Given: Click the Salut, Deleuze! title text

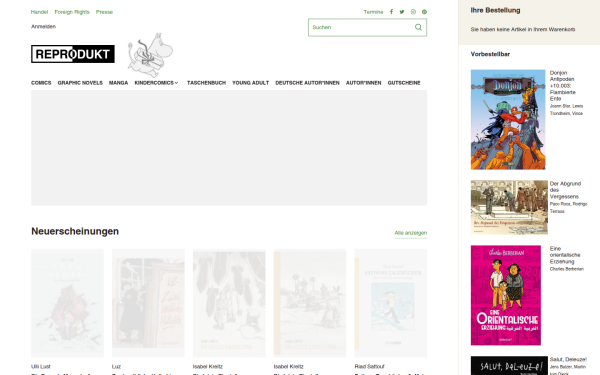Looking at the screenshot, I should point(568,359).
